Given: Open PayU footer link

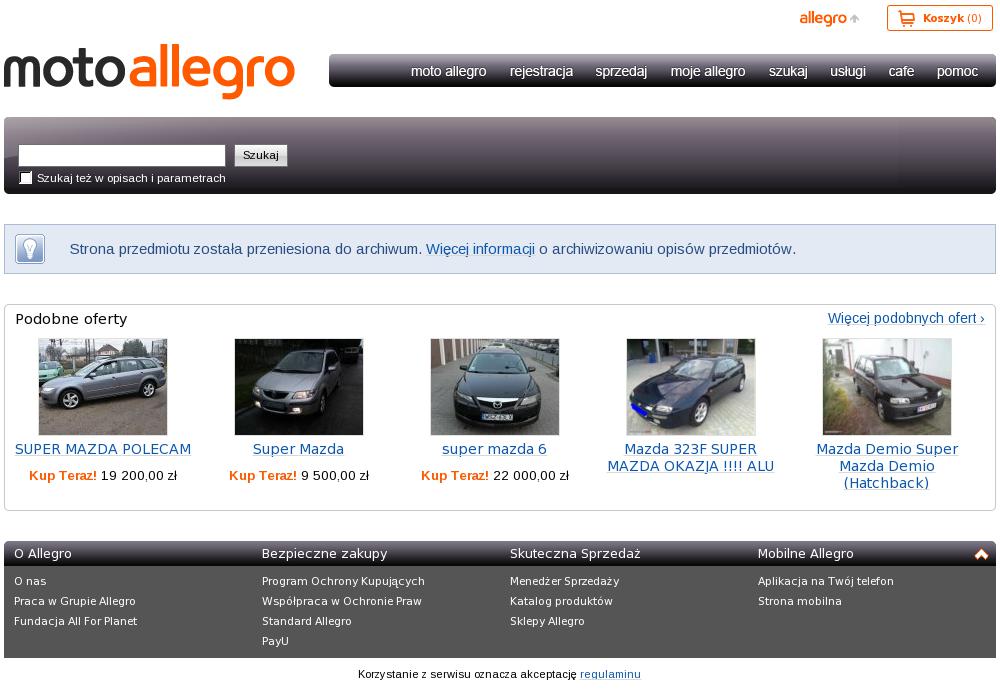Looking at the screenshot, I should pos(276,641).
